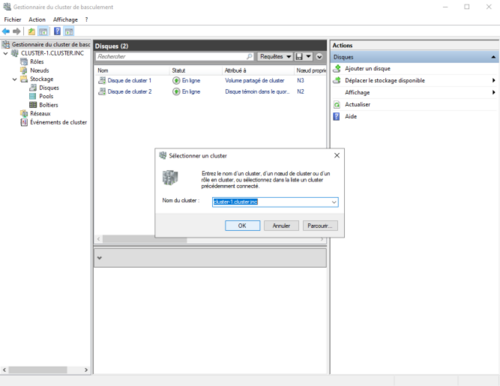Click the 'N2' owner node cell
This screenshot has width=500, height=386.
(300, 91)
